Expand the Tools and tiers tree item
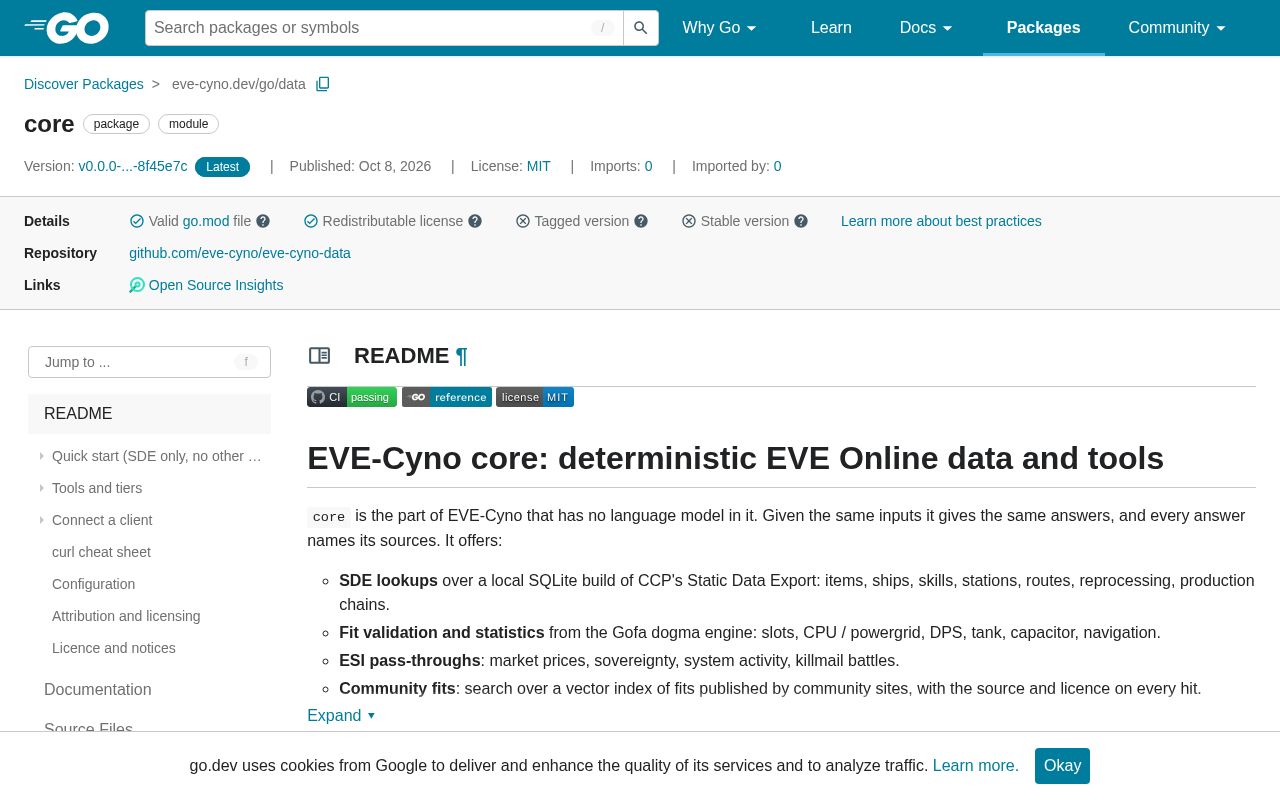1280x800 pixels. point(42,488)
